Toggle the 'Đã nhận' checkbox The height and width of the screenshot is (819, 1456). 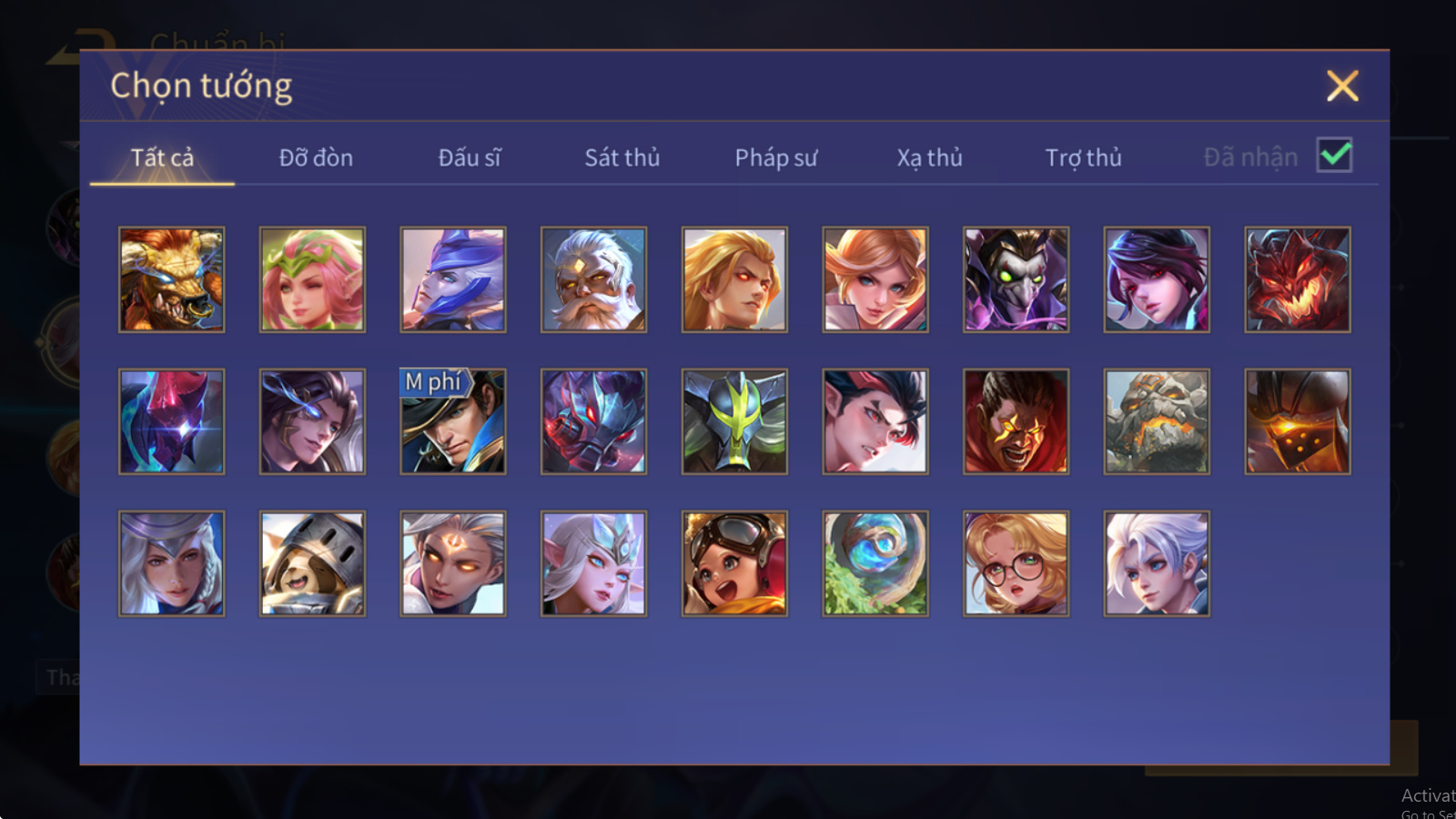coord(1334,155)
